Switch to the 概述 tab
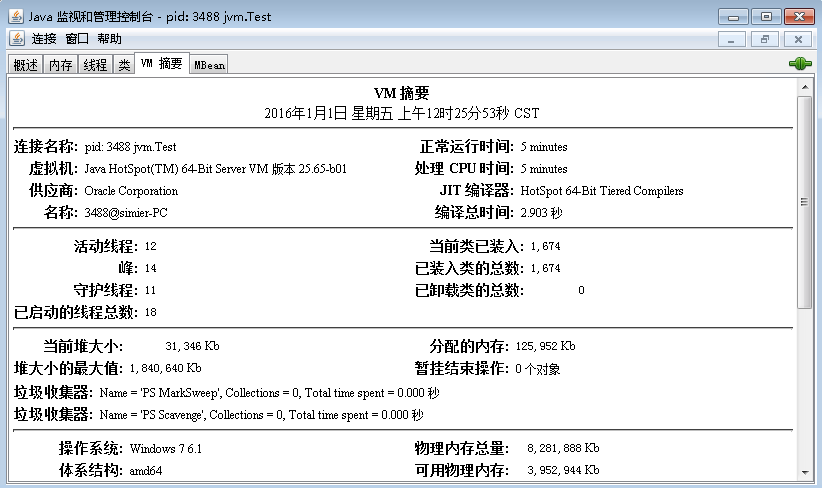The height and width of the screenshot is (488, 822). (x=26, y=65)
